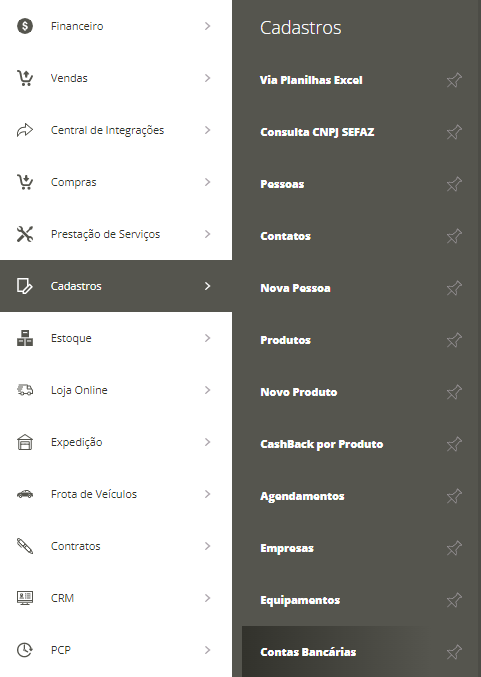Pin the Agendamentos shortcut
This screenshot has height=677, width=481.
pos(454,496)
